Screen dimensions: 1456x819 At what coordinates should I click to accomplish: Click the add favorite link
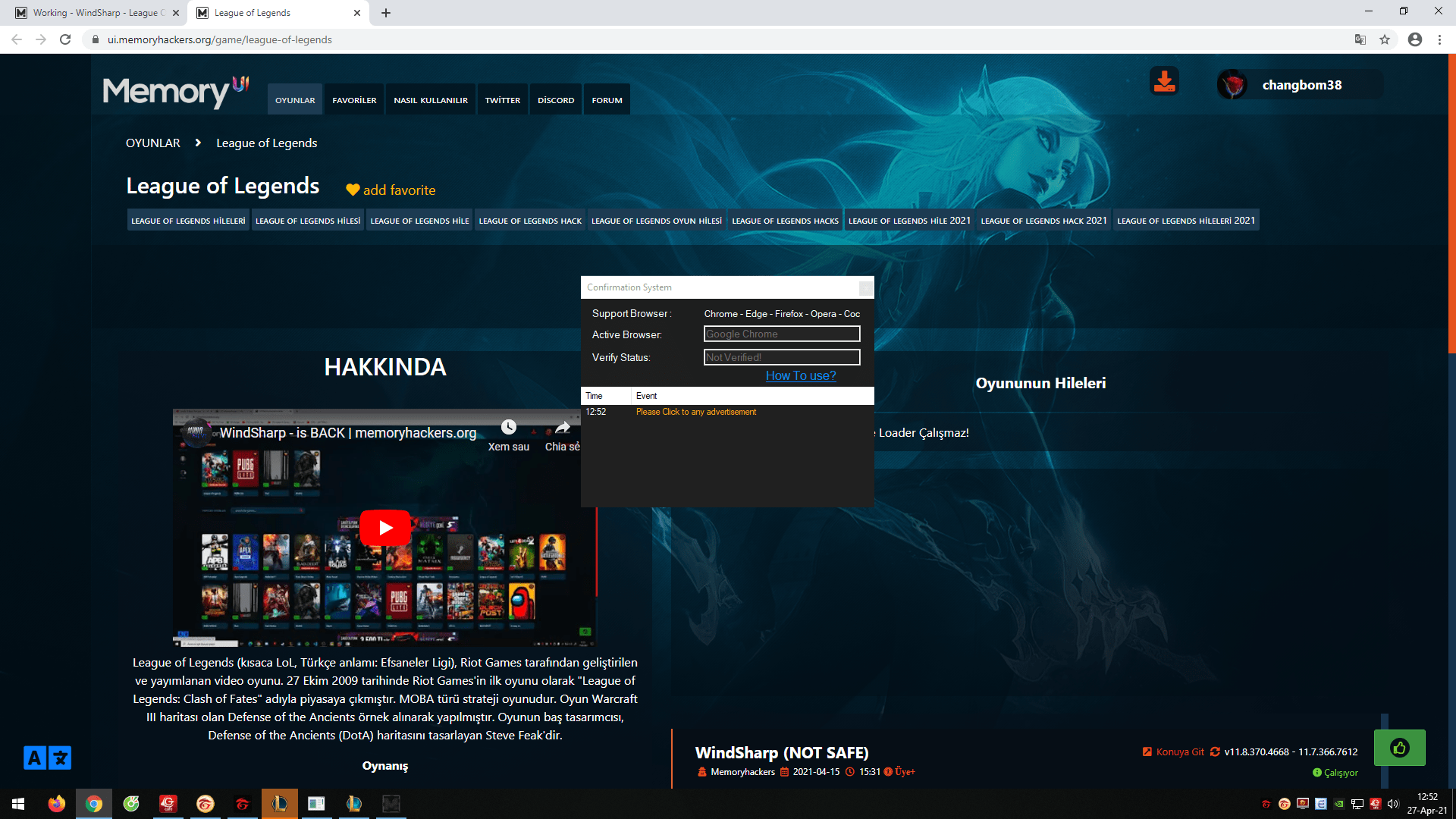pos(399,190)
